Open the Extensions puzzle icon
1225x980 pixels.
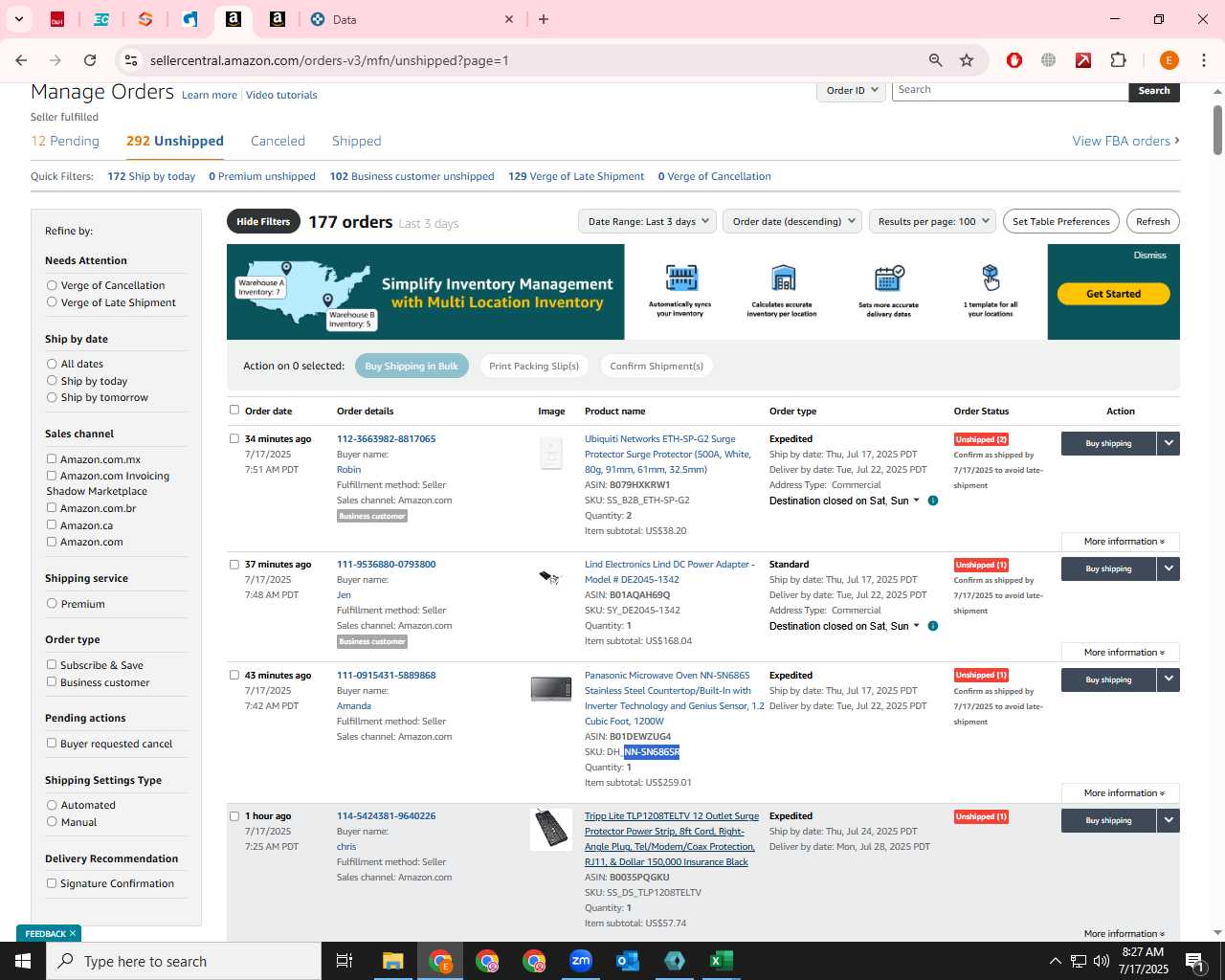pyautogui.click(x=1118, y=60)
